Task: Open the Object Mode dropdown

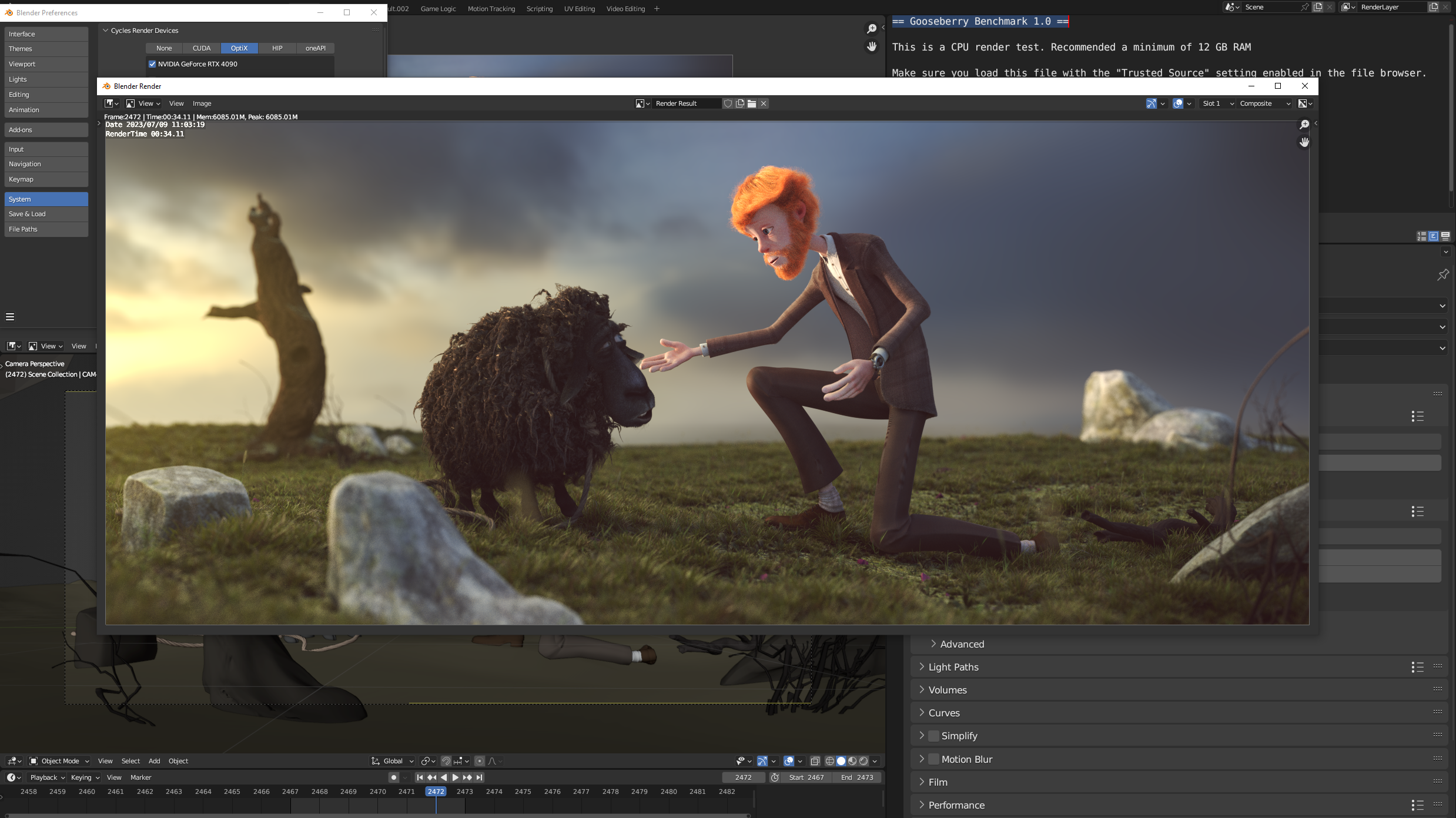Action: point(59,761)
